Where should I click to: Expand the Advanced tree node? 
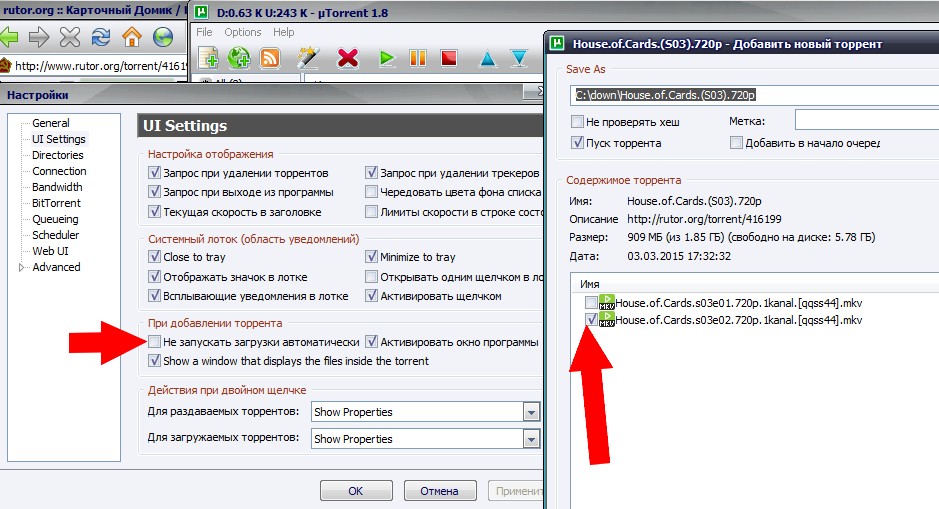pyautogui.click(x=22, y=268)
